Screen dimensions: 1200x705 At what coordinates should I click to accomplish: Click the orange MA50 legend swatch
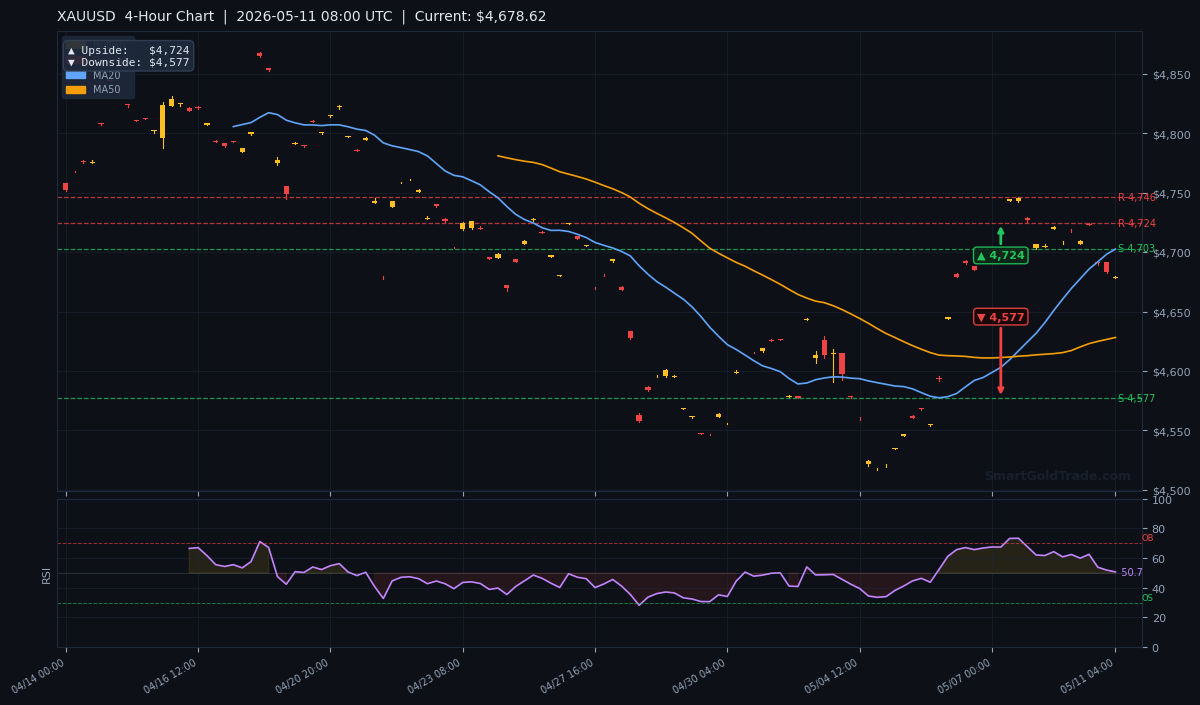pos(76,90)
